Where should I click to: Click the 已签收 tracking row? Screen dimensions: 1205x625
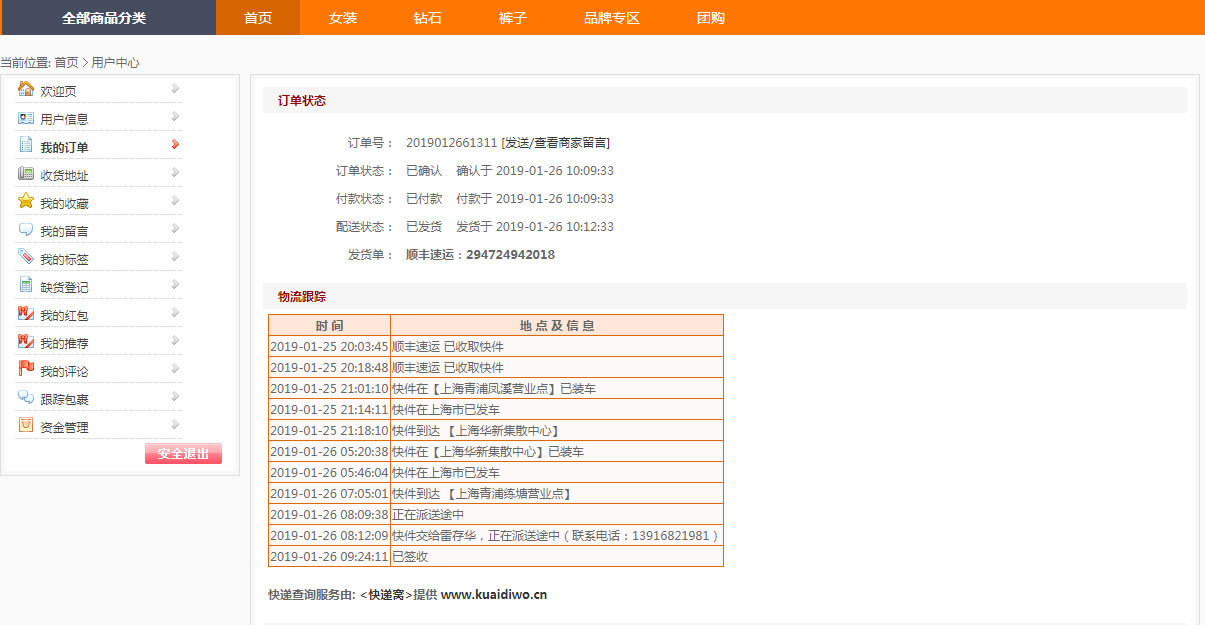[496, 556]
